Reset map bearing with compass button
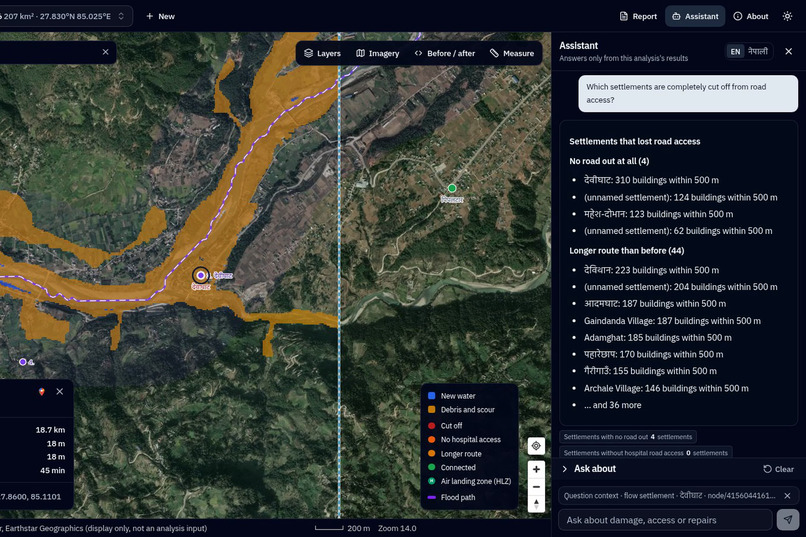The image size is (806, 537). [536, 504]
